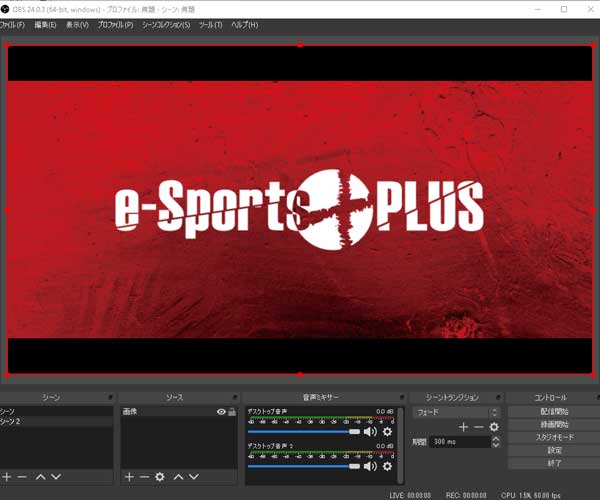Image resolution: width=600 pixels, height=500 pixels.
Task: Start recording with the 録画開始 button
Action: pyautogui.click(x=554, y=425)
